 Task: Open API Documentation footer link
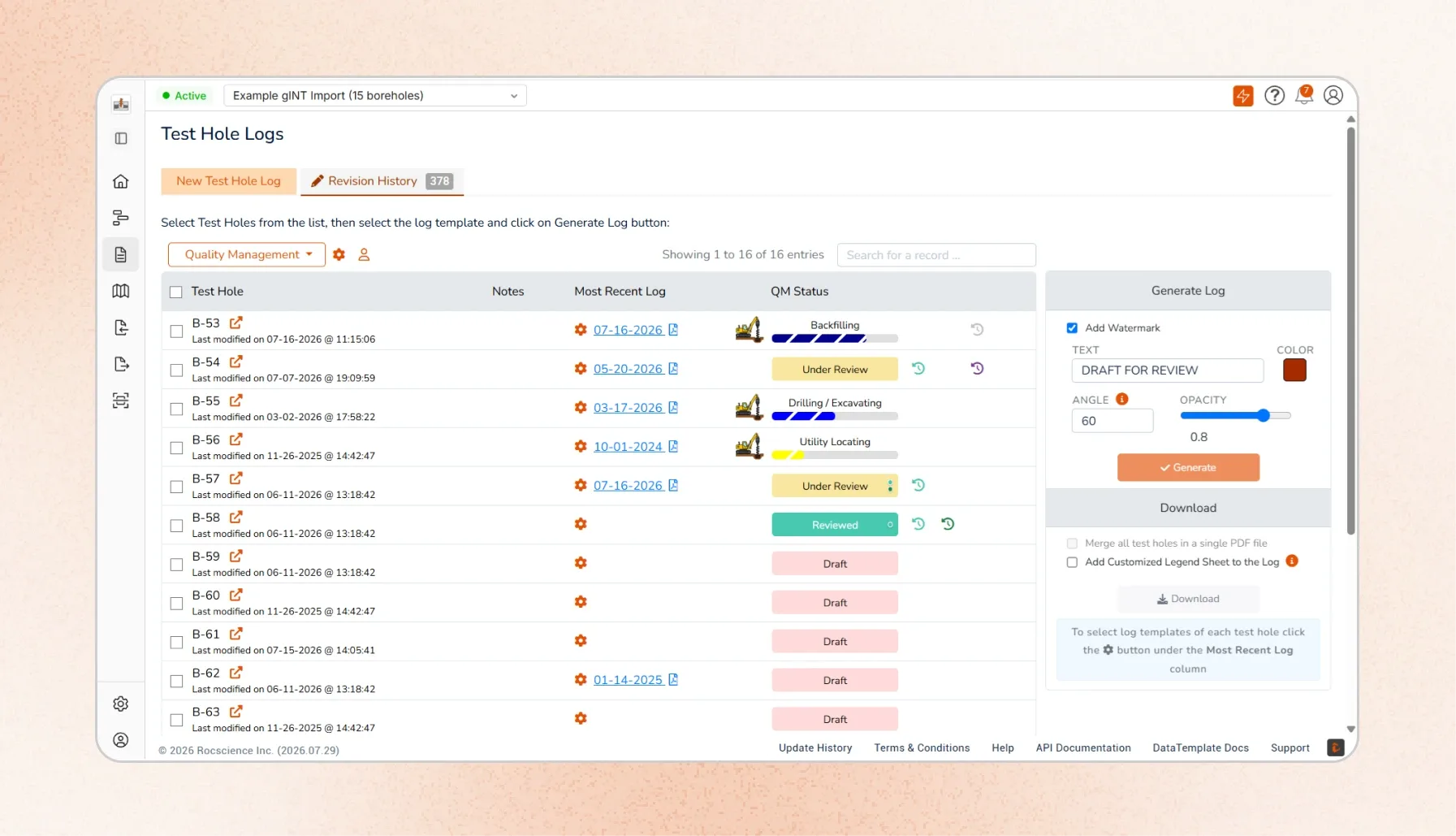pos(1083,747)
